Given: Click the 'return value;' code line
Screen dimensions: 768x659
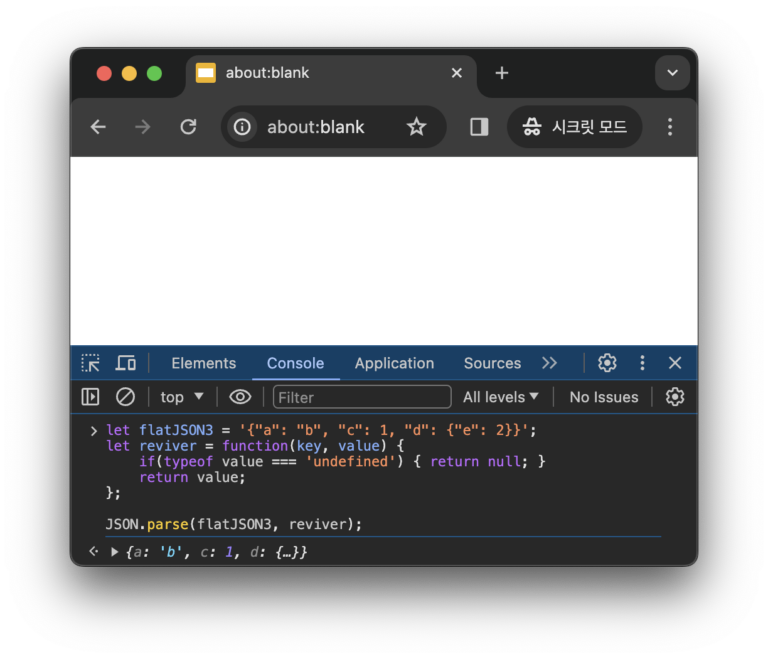Looking at the screenshot, I should coord(192,477).
